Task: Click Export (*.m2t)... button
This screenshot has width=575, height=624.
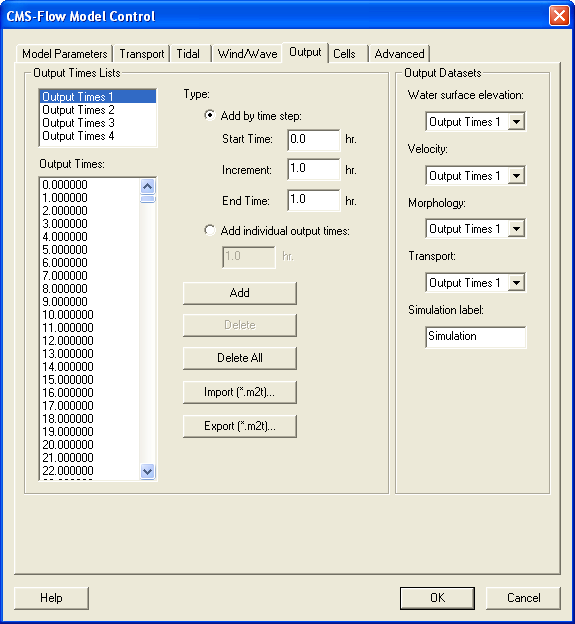Action: 240,426
